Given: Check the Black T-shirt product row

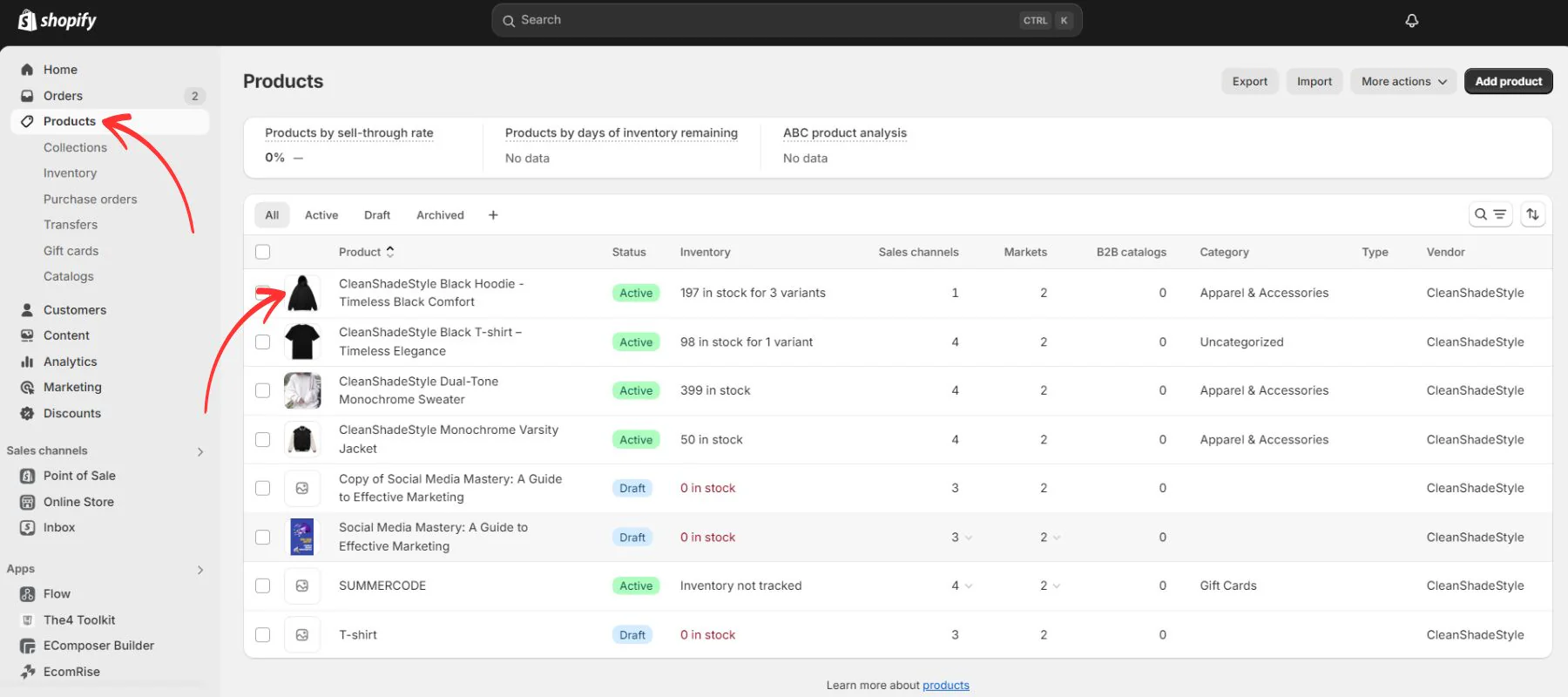Looking at the screenshot, I should pyautogui.click(x=262, y=342).
